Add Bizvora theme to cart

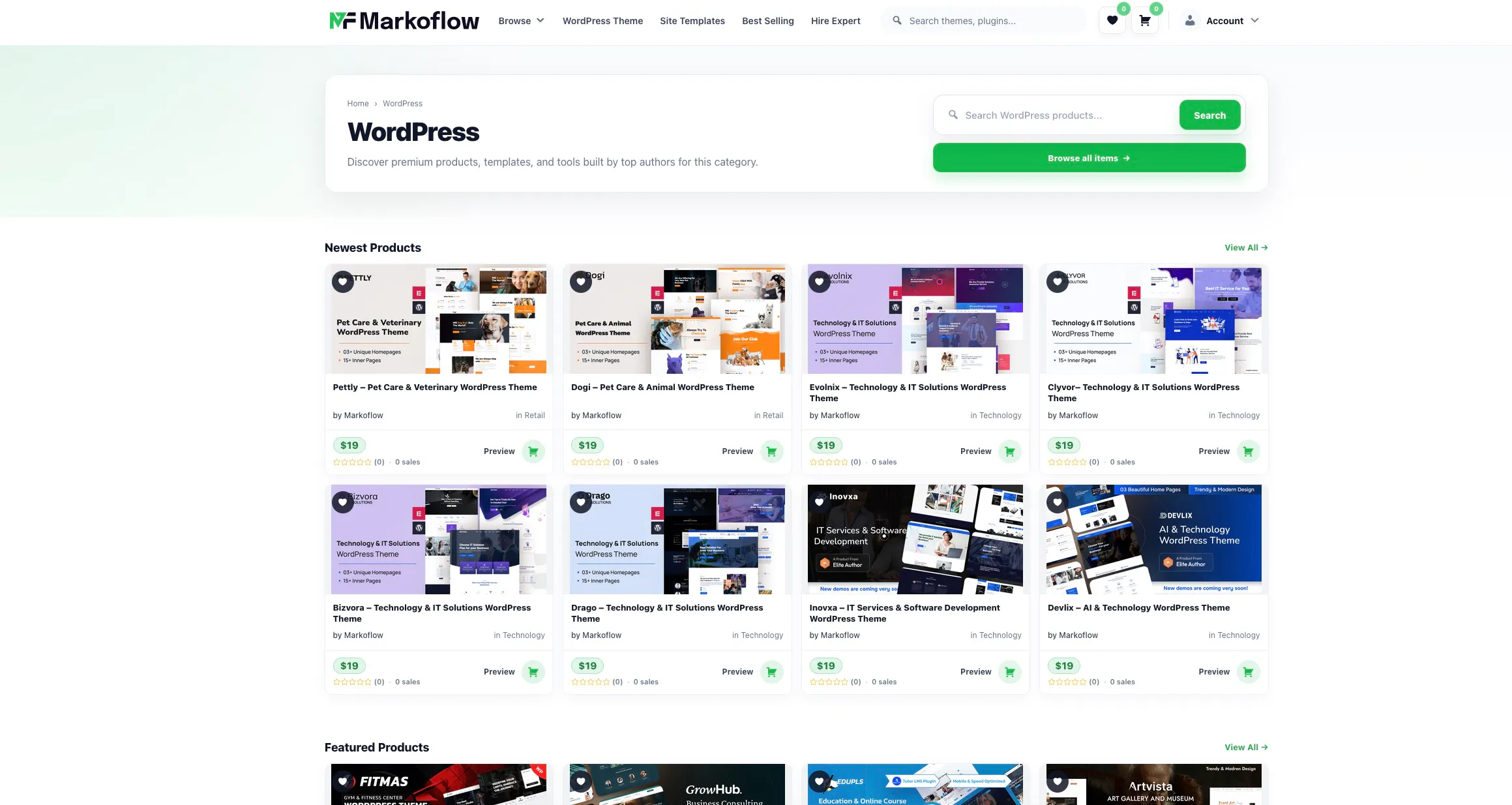point(533,672)
